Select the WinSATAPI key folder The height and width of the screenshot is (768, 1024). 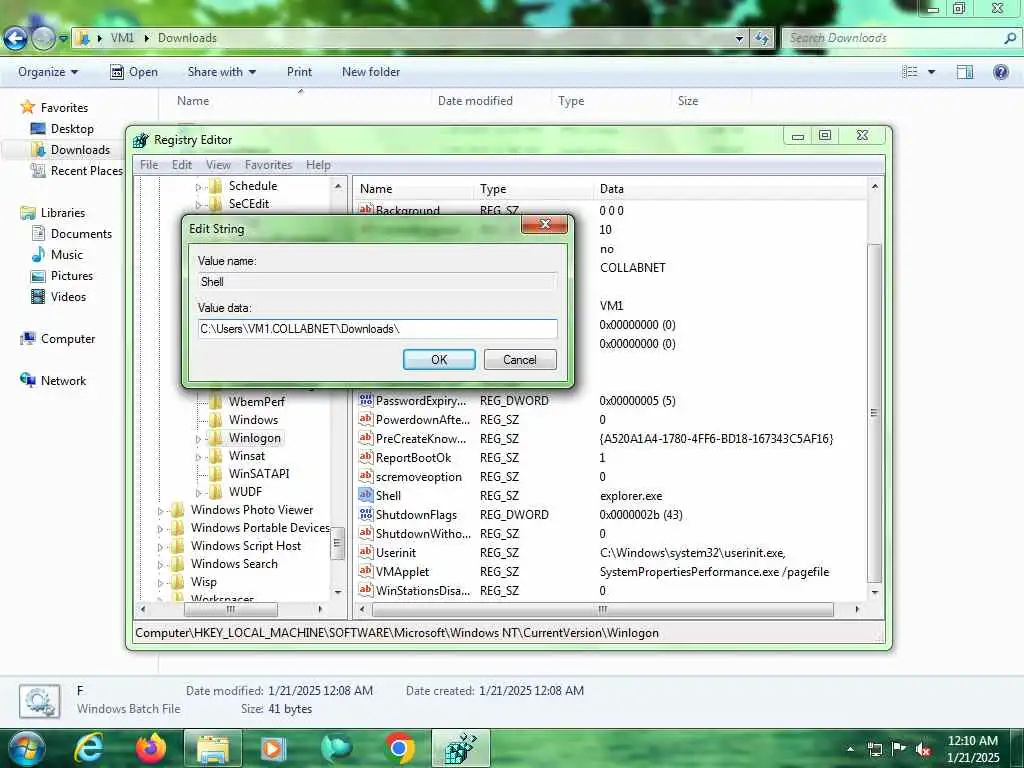216,473
